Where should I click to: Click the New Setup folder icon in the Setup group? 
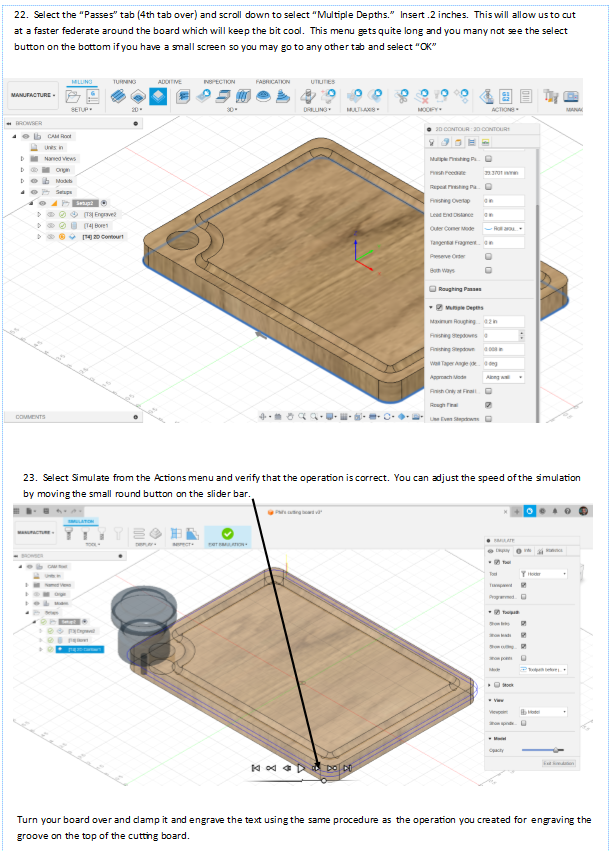tap(73, 96)
